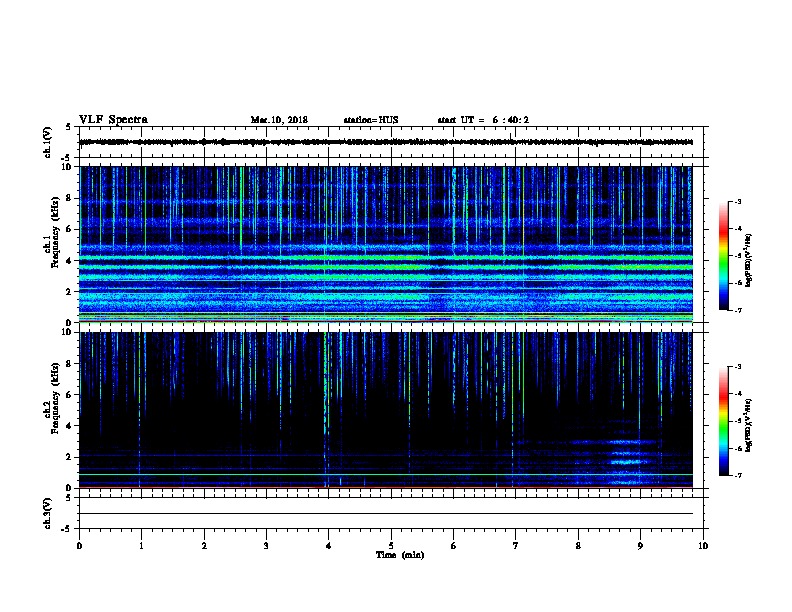Click the "ch.2 Frequency (kHz)" axis label

pos(51,398)
